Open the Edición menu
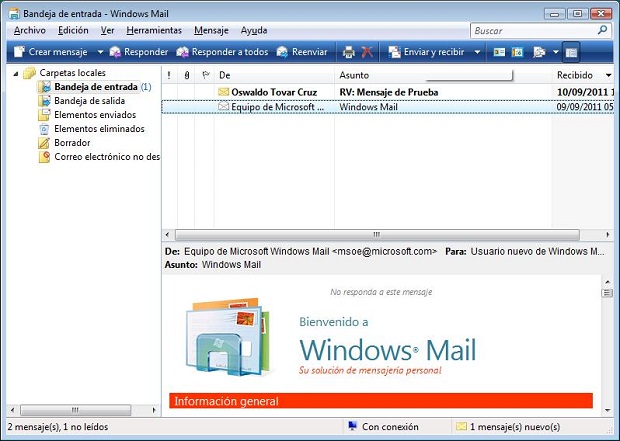620x441 pixels. 73,30
